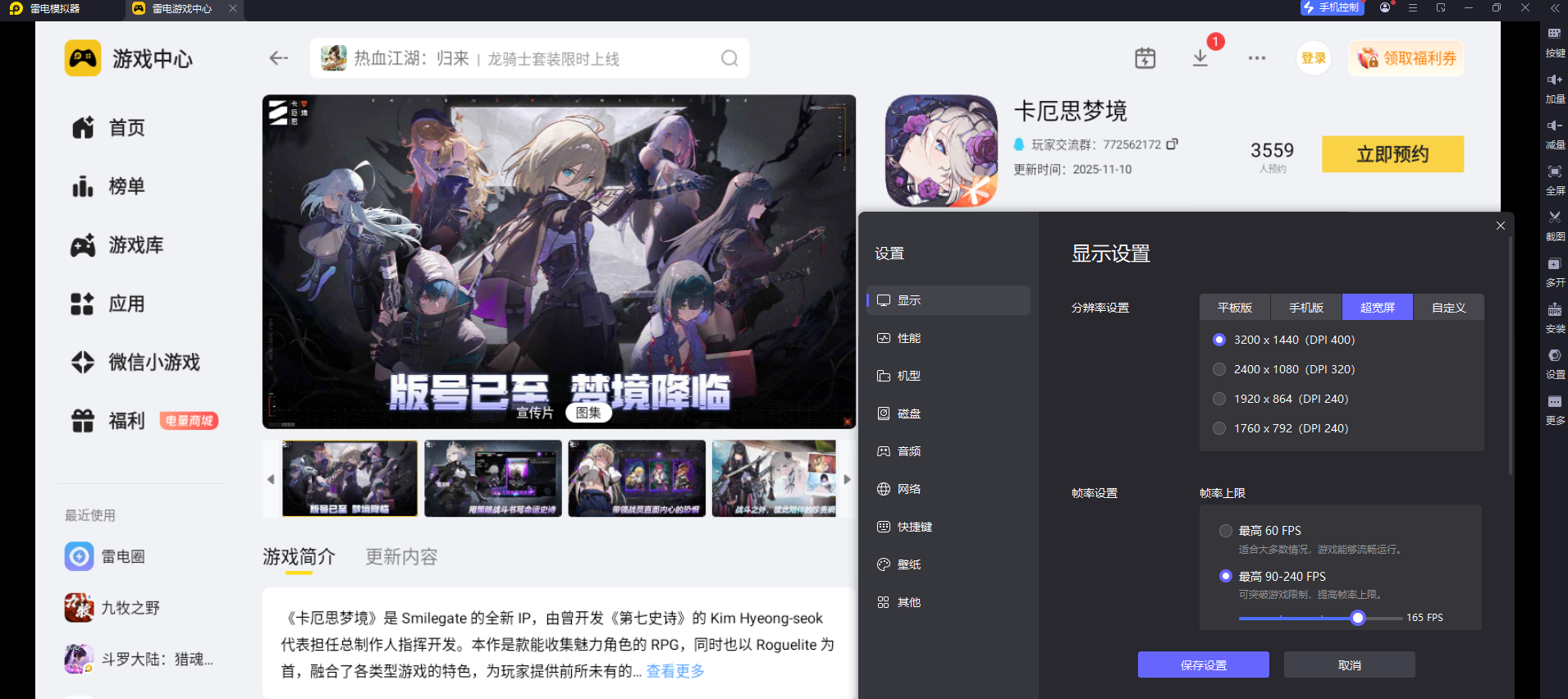Copy the player group number 772562172
Image resolution: width=1568 pixels, height=699 pixels.
coord(1173,144)
